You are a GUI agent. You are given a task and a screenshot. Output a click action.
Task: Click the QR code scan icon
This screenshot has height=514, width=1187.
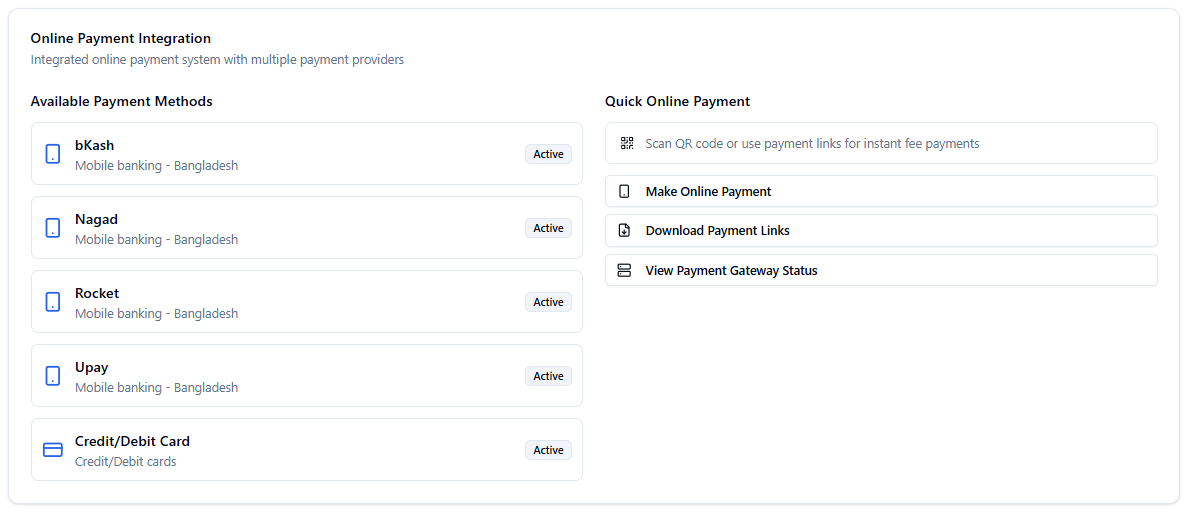(x=627, y=143)
